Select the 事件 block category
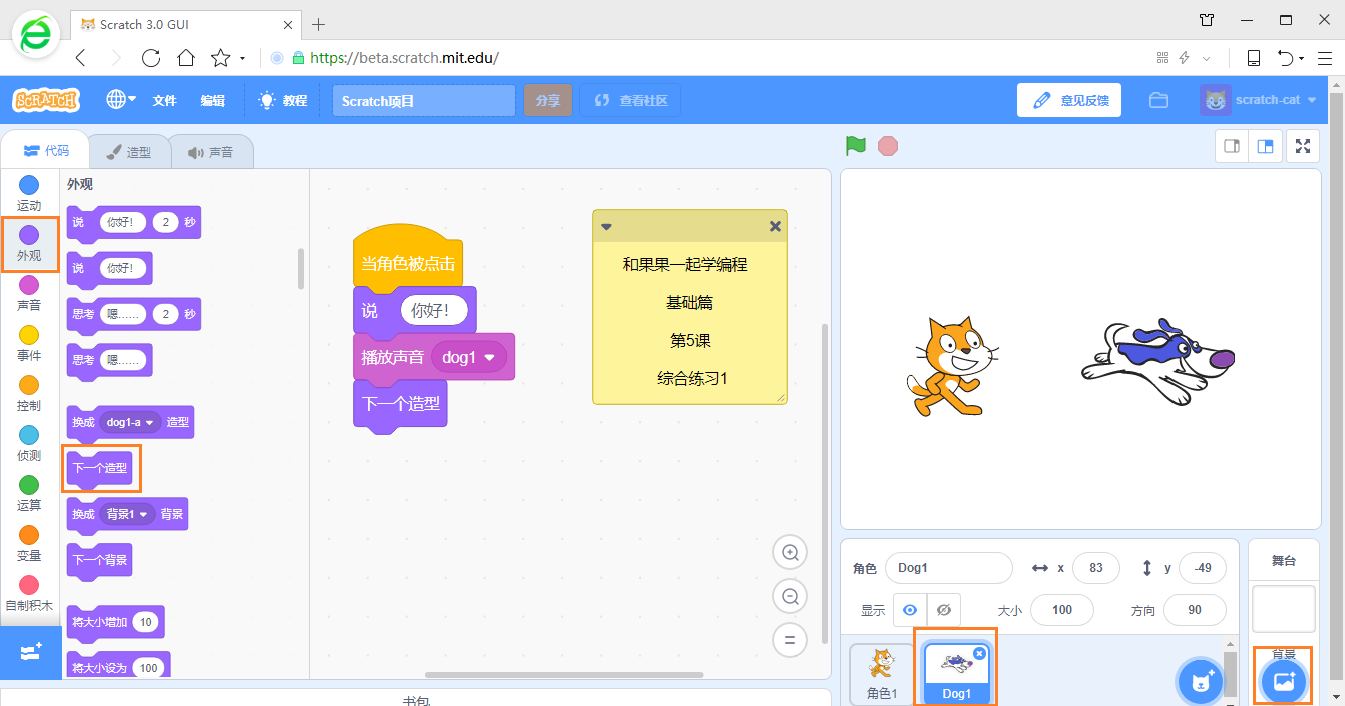The image size is (1345, 706). tap(29, 344)
